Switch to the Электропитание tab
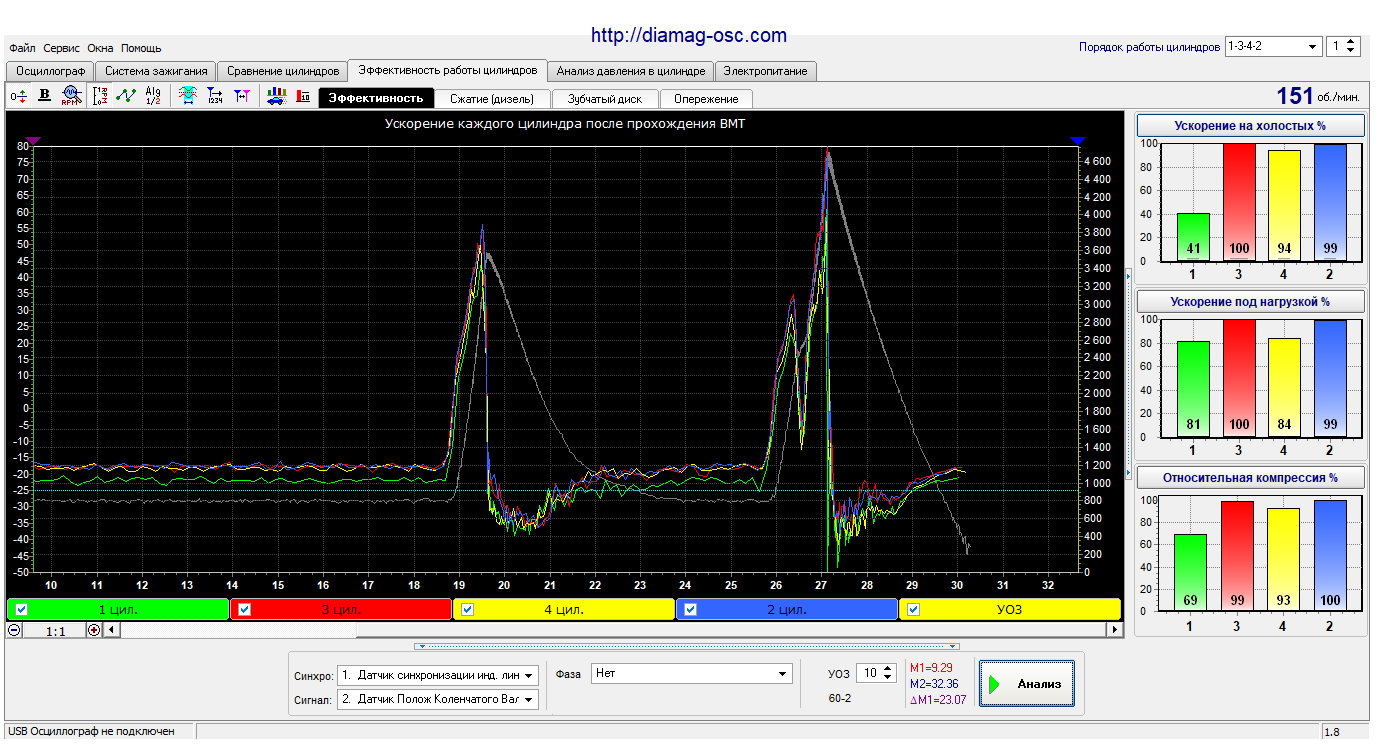The width and height of the screenshot is (1382, 744). pos(766,71)
